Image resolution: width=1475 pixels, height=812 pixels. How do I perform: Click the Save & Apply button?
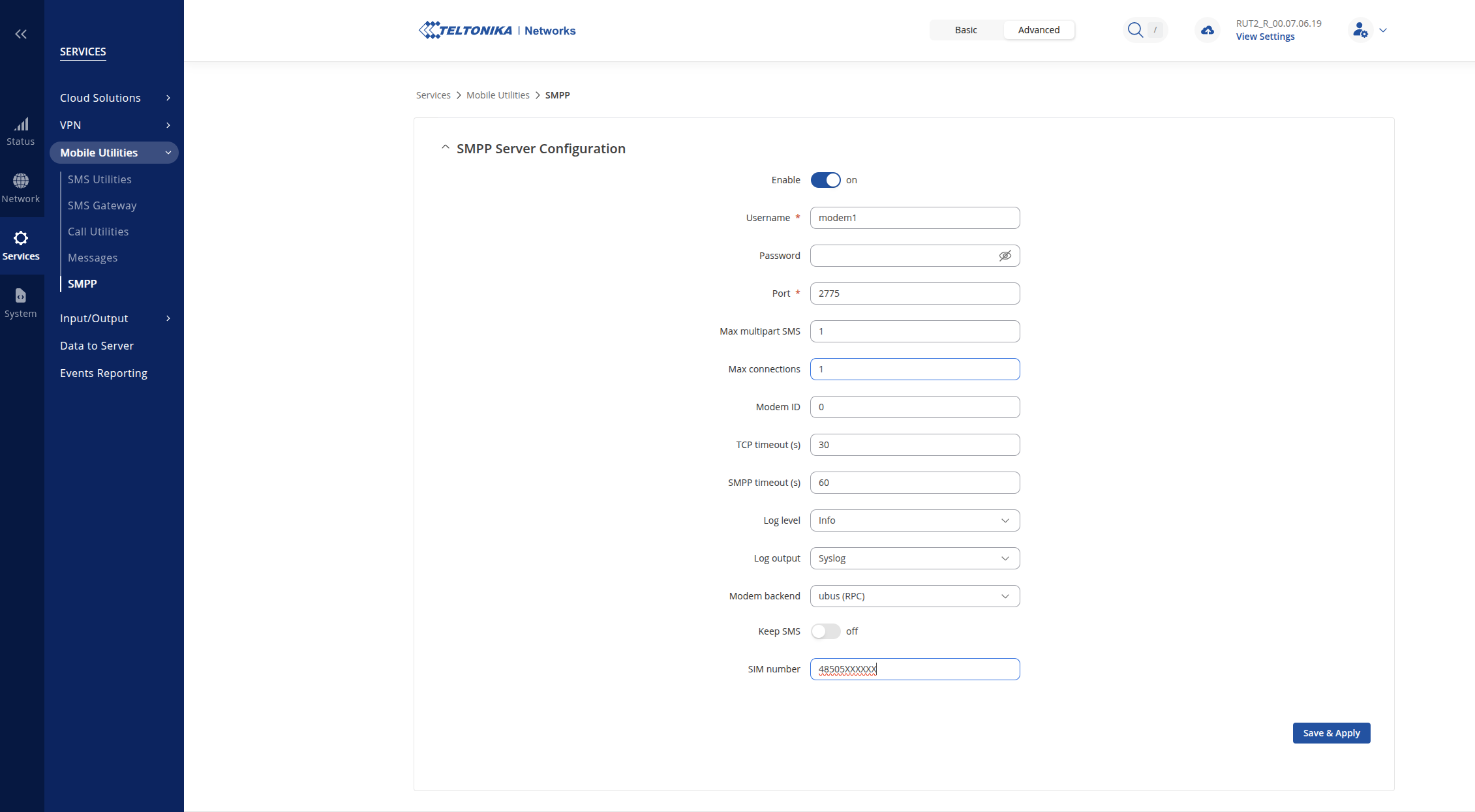point(1331,733)
